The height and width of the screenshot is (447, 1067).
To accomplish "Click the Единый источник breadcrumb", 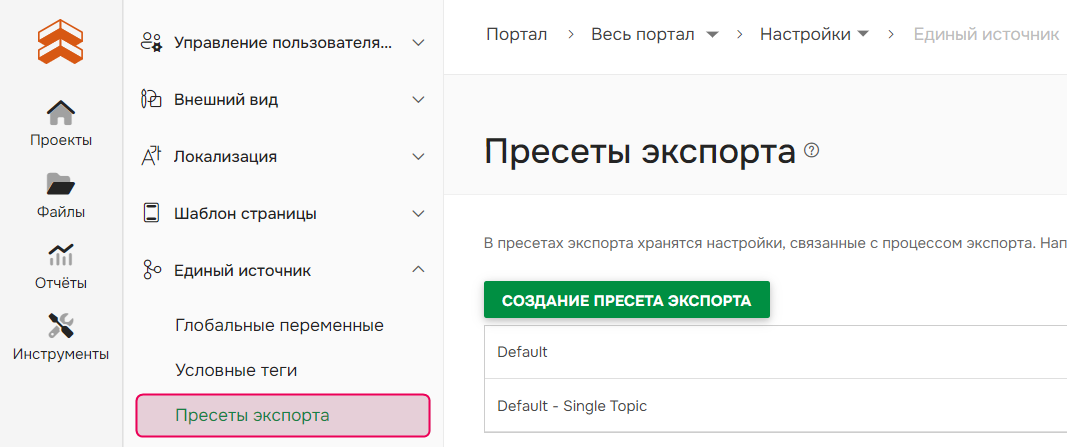I will [x=986, y=34].
